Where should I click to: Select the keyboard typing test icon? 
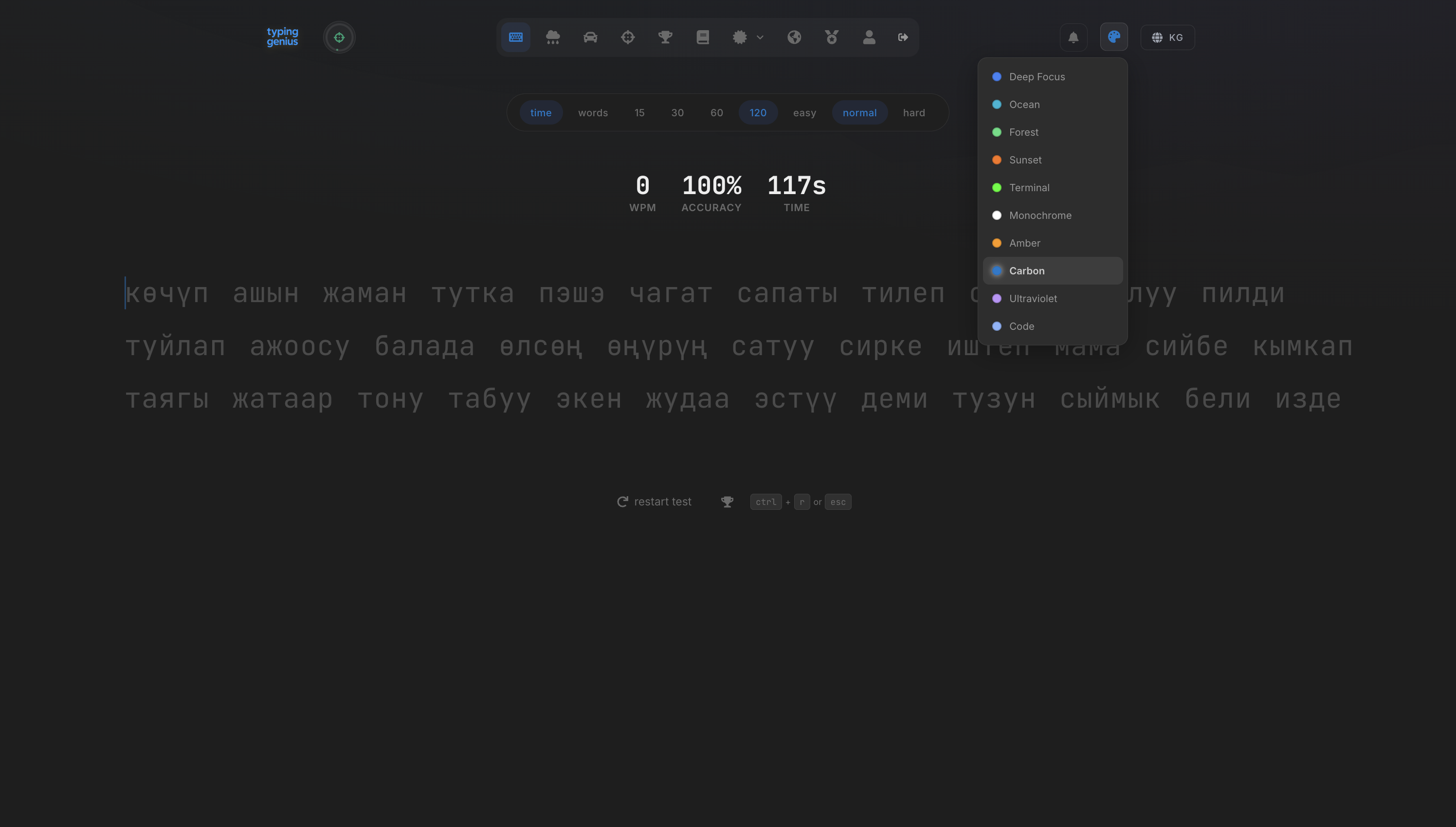pos(515,37)
